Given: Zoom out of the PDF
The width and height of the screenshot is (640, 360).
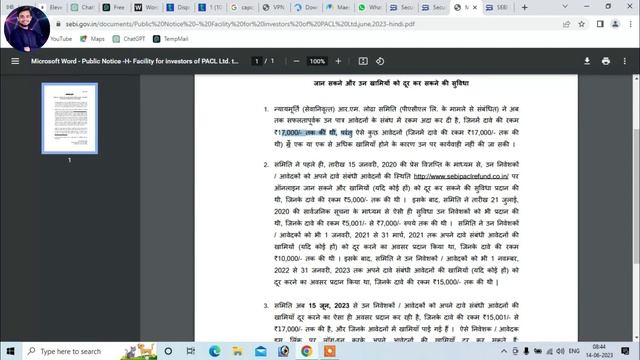Looking at the screenshot, I should (296, 61).
